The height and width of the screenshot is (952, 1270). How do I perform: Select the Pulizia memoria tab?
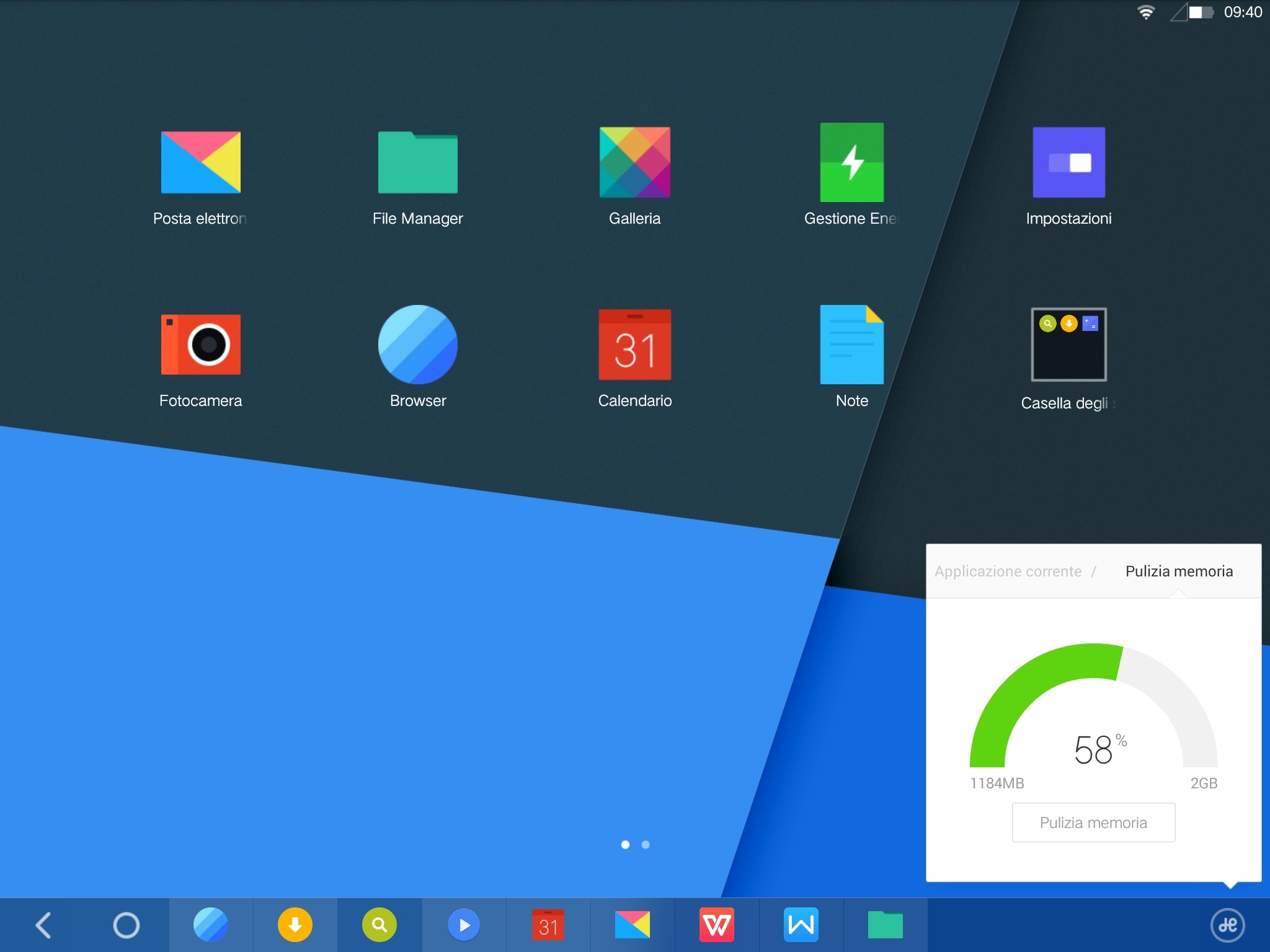1179,571
